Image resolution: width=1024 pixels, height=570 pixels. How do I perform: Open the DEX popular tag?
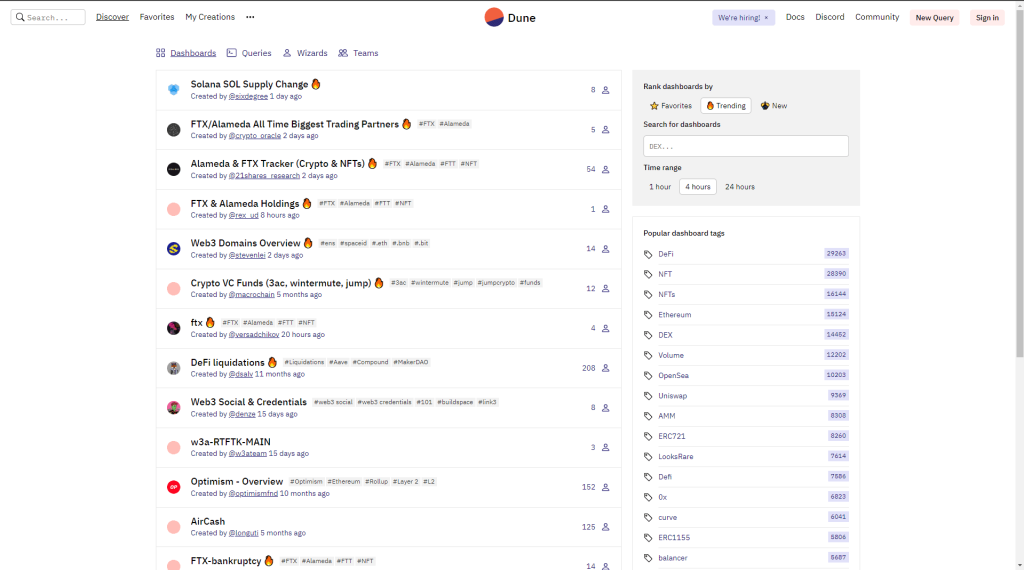[x=665, y=335]
